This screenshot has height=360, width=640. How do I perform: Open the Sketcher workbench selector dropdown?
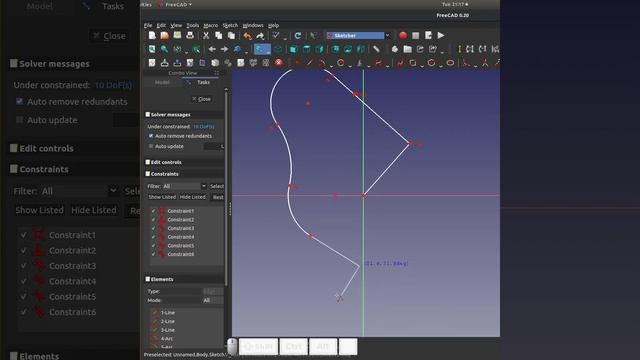[358, 36]
